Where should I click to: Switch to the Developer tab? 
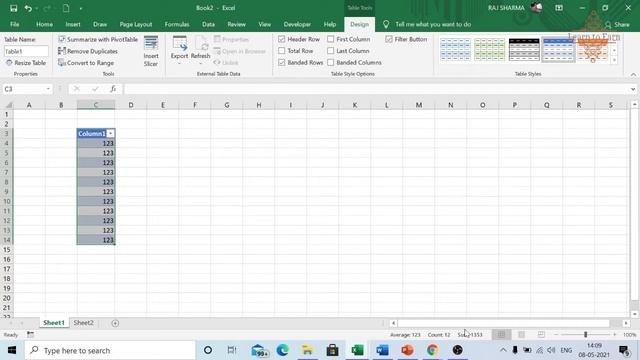[297, 24]
